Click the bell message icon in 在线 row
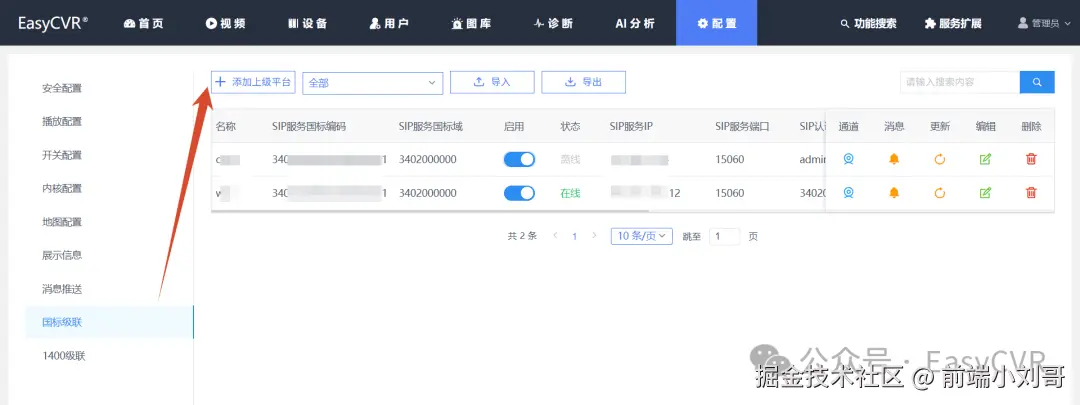 coord(894,193)
